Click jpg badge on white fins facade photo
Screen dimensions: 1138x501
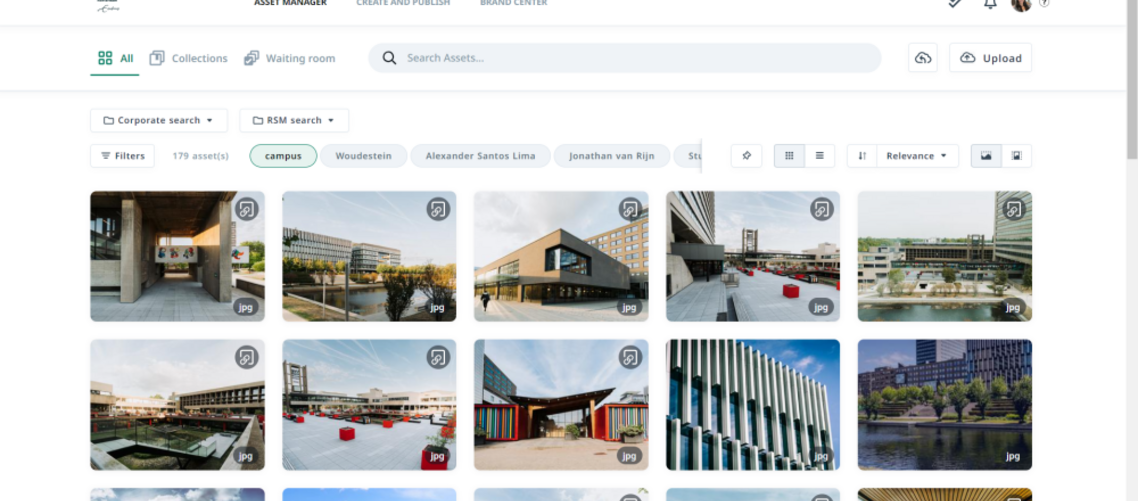(x=822, y=455)
